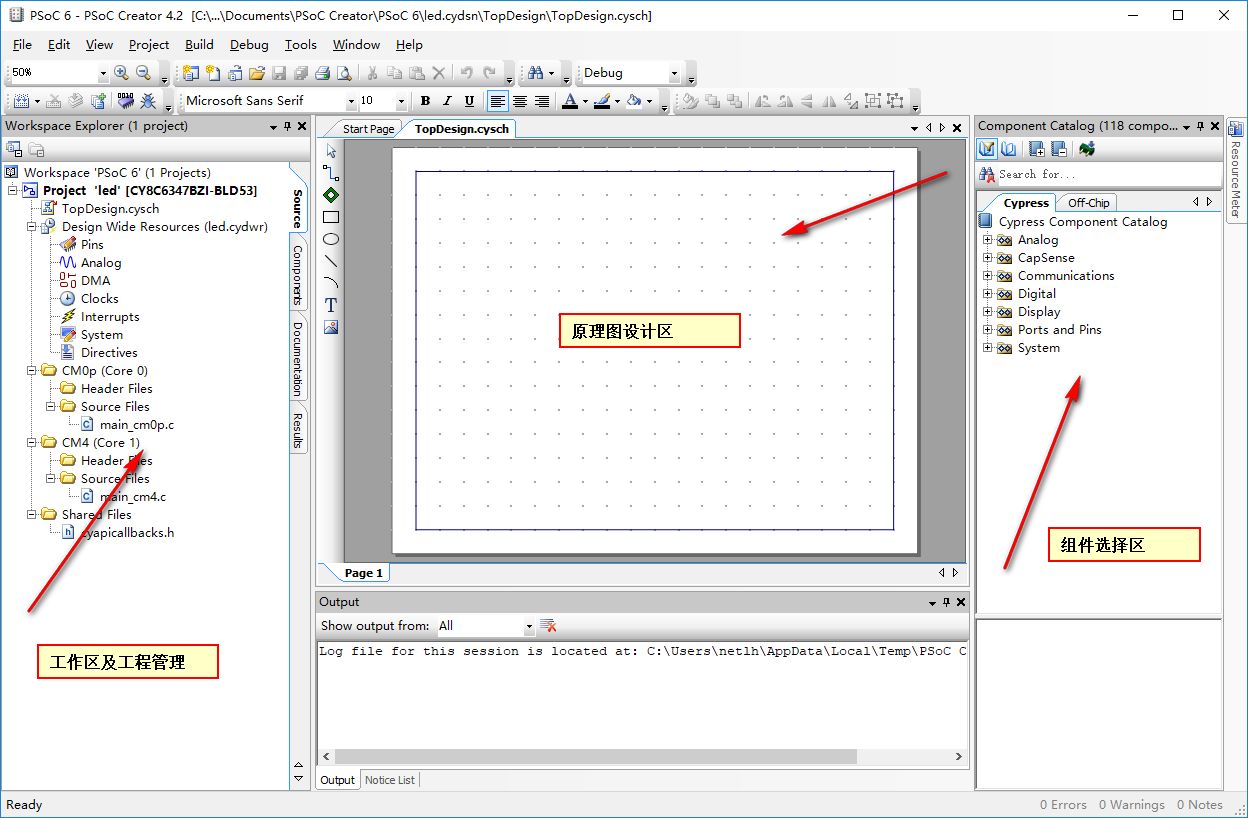This screenshot has width=1248, height=818.
Task: Open the font size 10 dropdown
Action: 402,101
